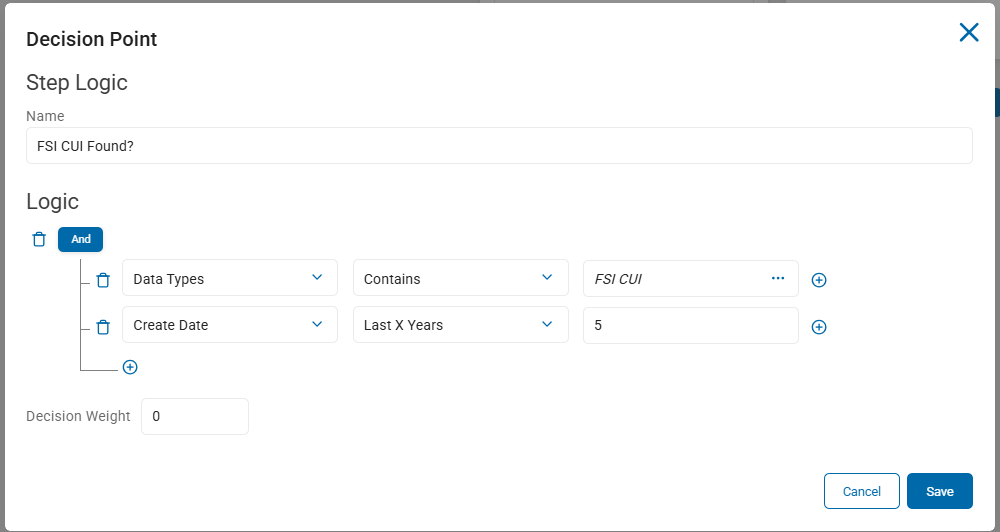Edit the years value field showing 5

pyautogui.click(x=691, y=325)
